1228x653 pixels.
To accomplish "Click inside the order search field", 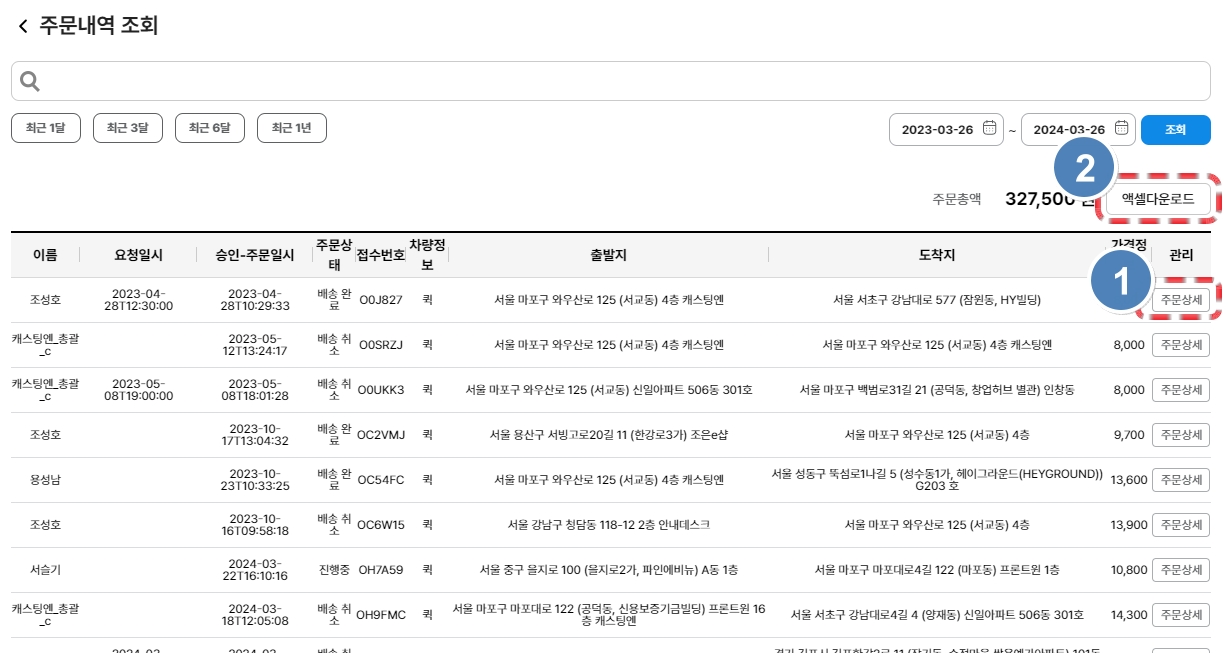I will pyautogui.click(x=620, y=81).
